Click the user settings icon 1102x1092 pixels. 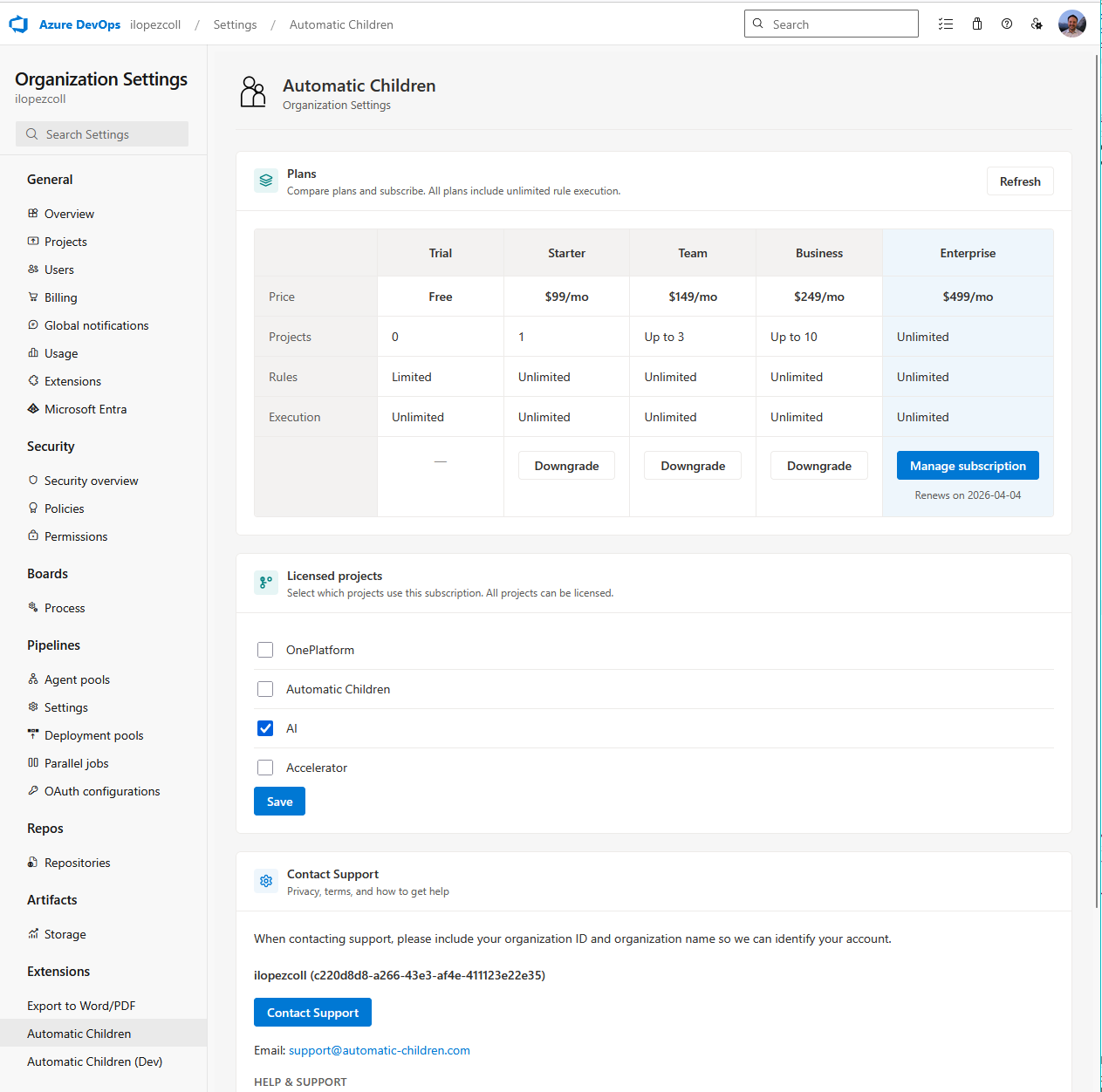1037,24
